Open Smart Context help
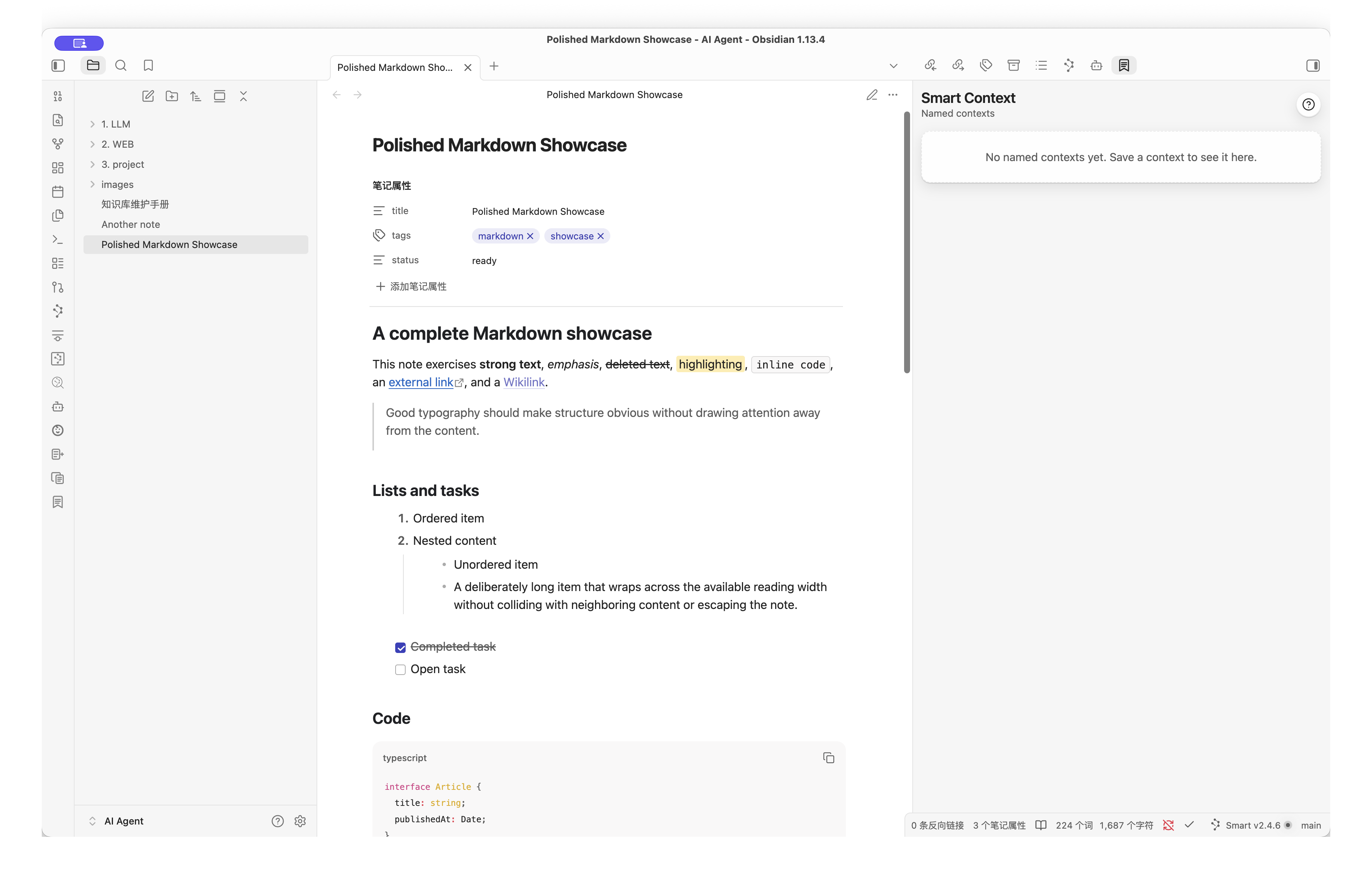The image size is (1372, 892). (x=1309, y=104)
